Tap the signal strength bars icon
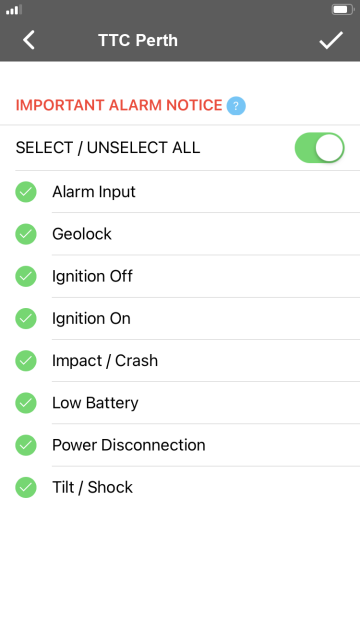 coord(14,9)
